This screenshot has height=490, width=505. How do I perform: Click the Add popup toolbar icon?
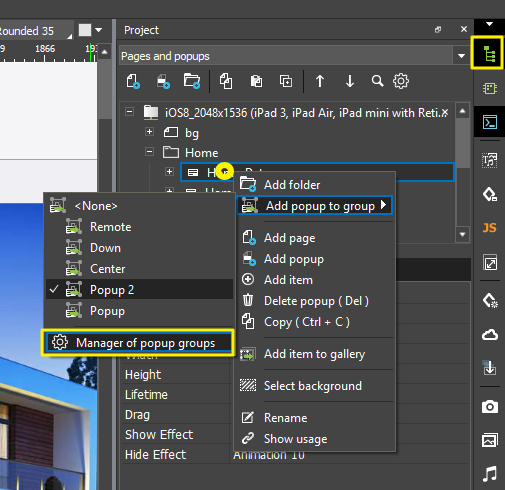[163, 81]
